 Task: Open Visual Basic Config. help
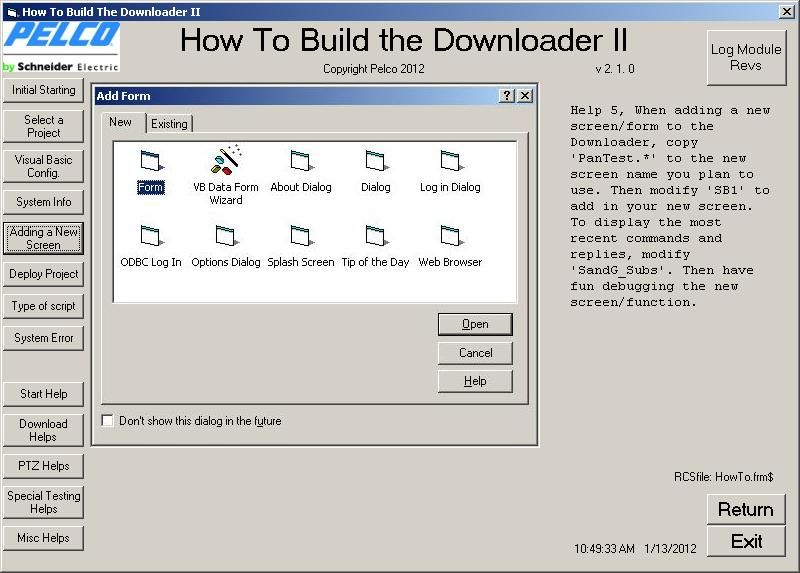coord(43,166)
